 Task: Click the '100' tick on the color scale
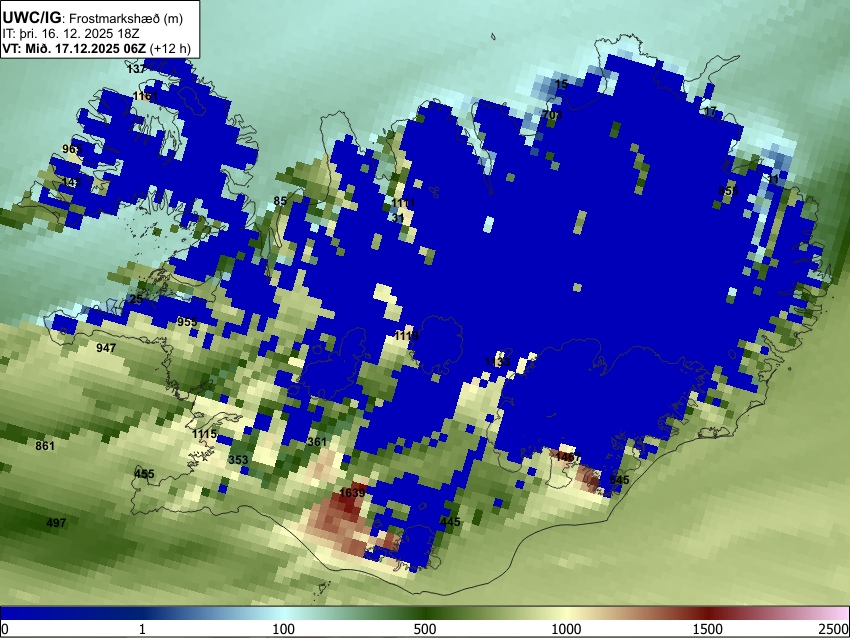(284, 629)
